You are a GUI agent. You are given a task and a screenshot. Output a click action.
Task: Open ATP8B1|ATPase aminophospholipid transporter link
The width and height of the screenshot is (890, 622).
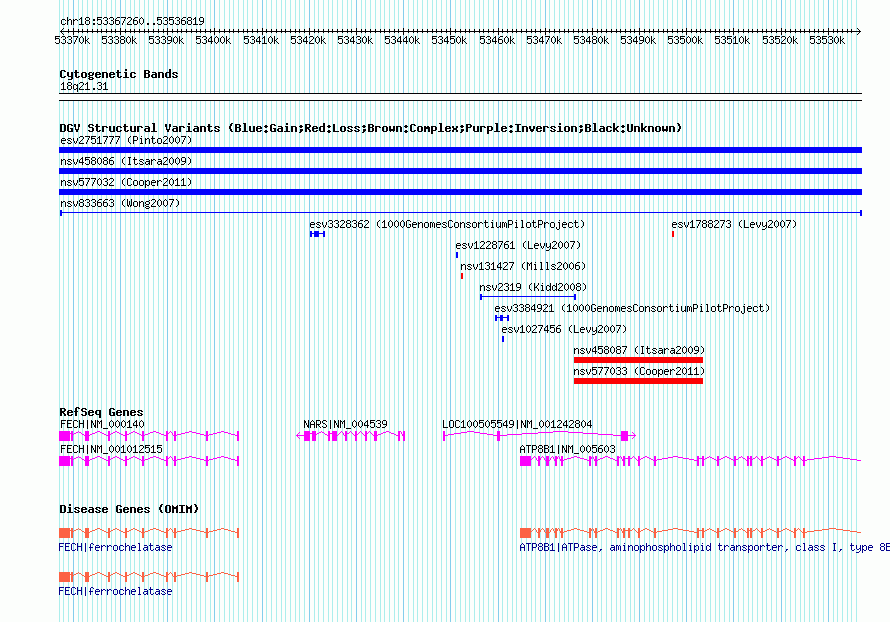(x=704, y=547)
